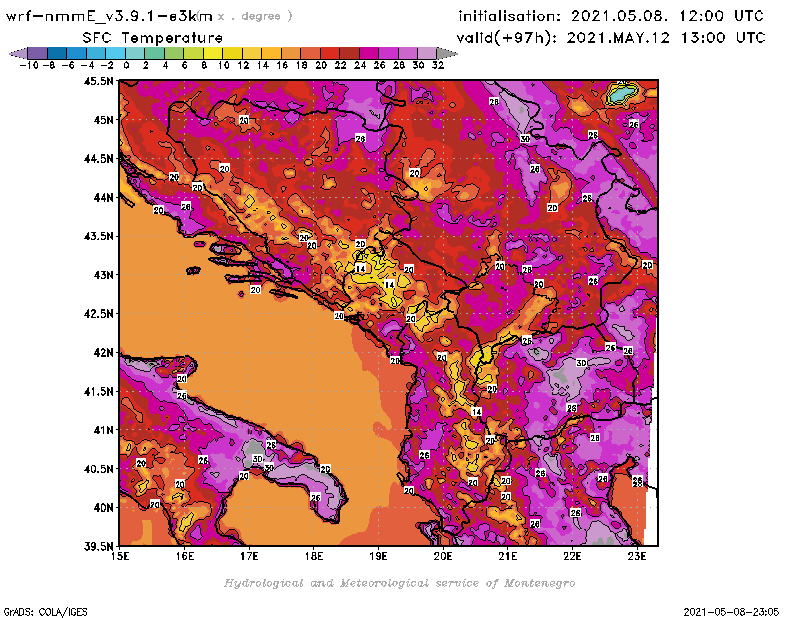Click the pale purple arrow swatch below legend -10
The height and width of the screenshot is (618, 800).
pos(18,53)
